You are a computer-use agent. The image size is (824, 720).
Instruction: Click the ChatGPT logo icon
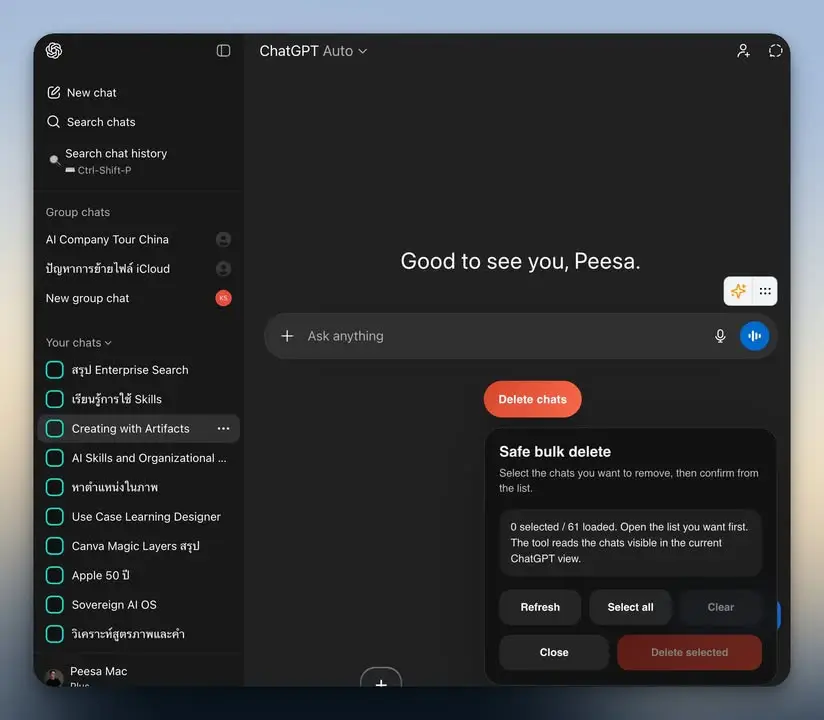coord(54,50)
